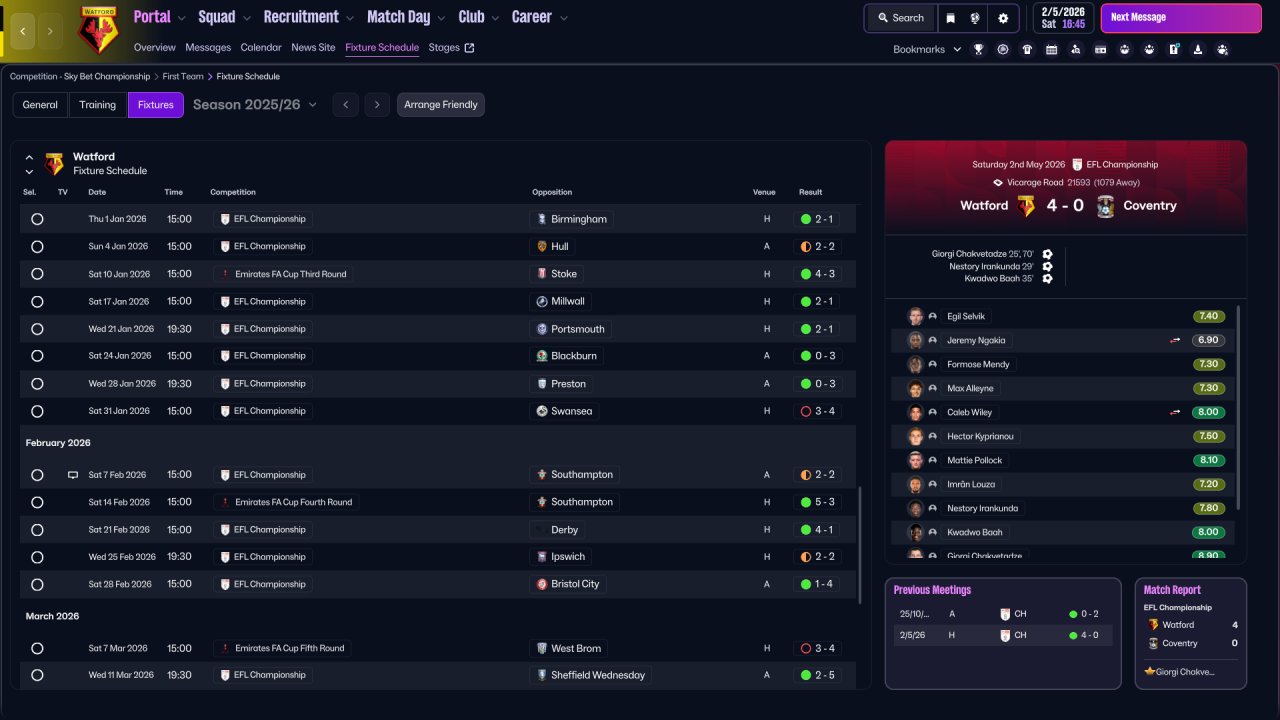
Task: Open the News Site tab
Action: click(x=313, y=47)
